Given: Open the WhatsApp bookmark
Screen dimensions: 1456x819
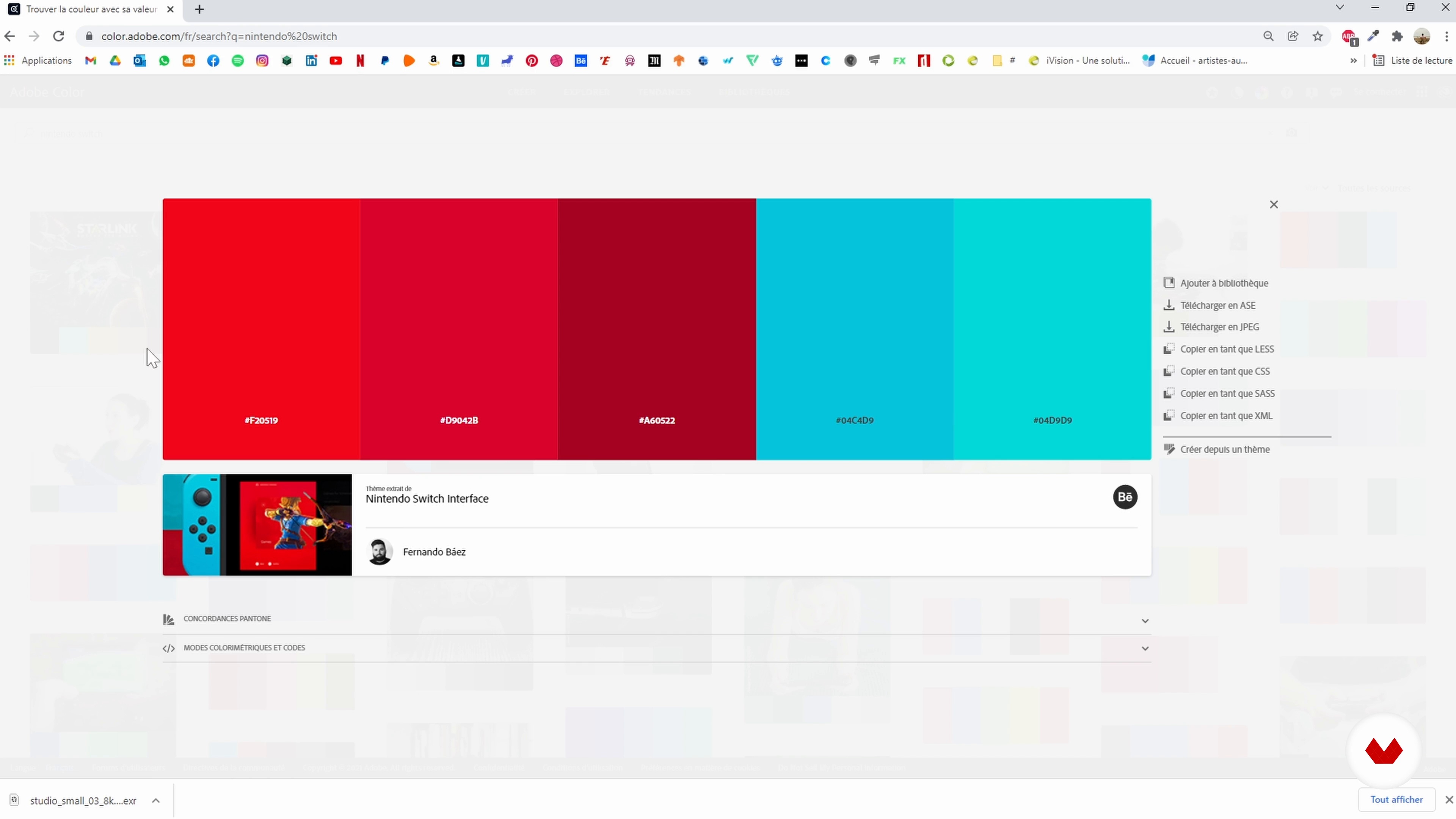Looking at the screenshot, I should click(164, 61).
